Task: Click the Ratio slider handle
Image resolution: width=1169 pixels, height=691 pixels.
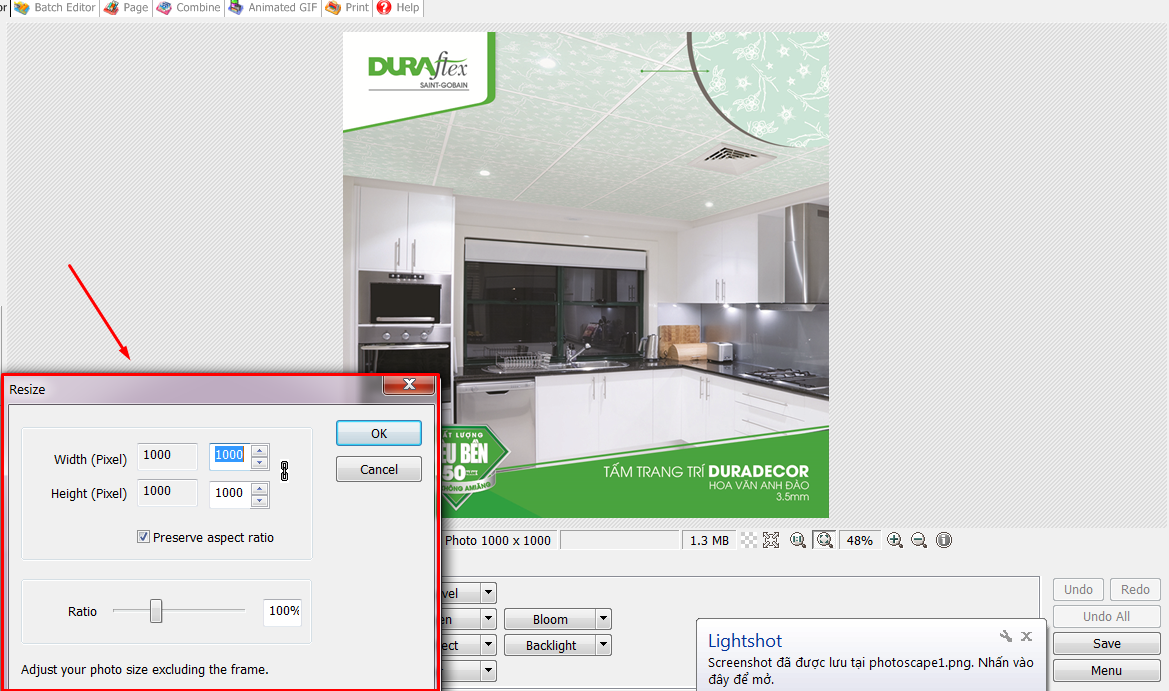Action: (156, 611)
